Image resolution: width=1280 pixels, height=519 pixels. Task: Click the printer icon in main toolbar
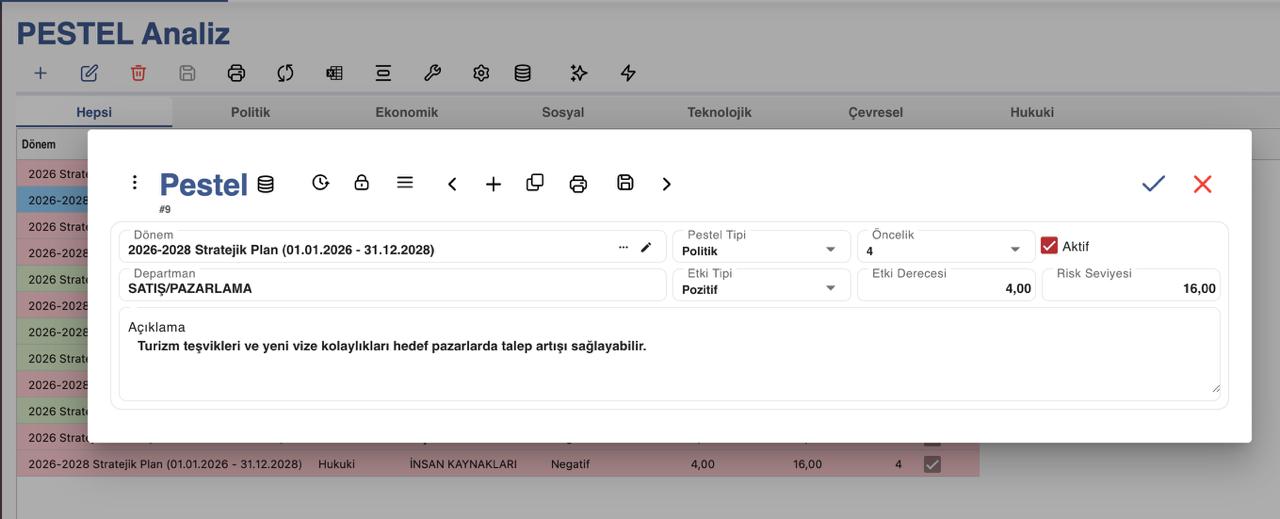[236, 73]
